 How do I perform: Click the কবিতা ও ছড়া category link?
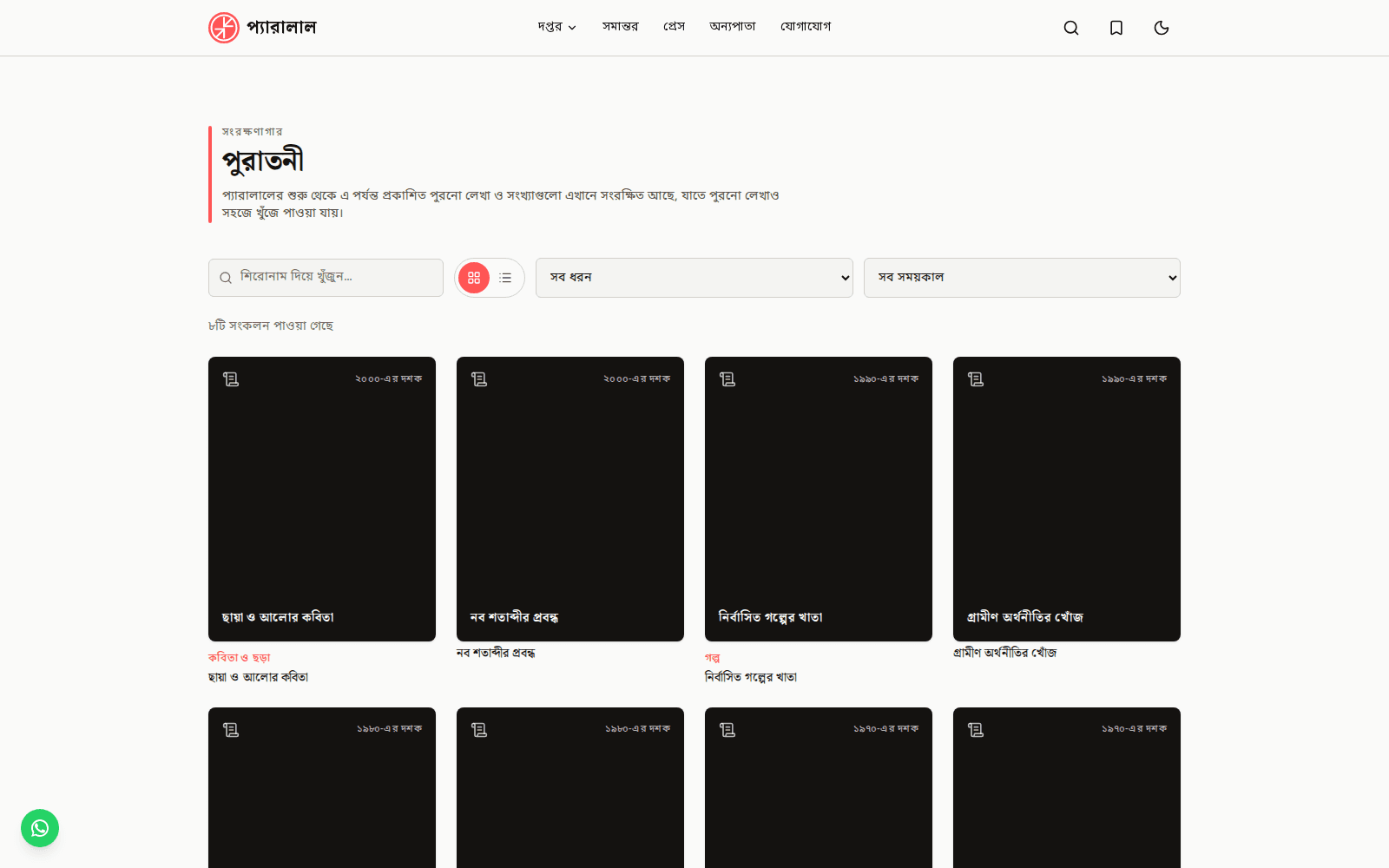pos(240,658)
